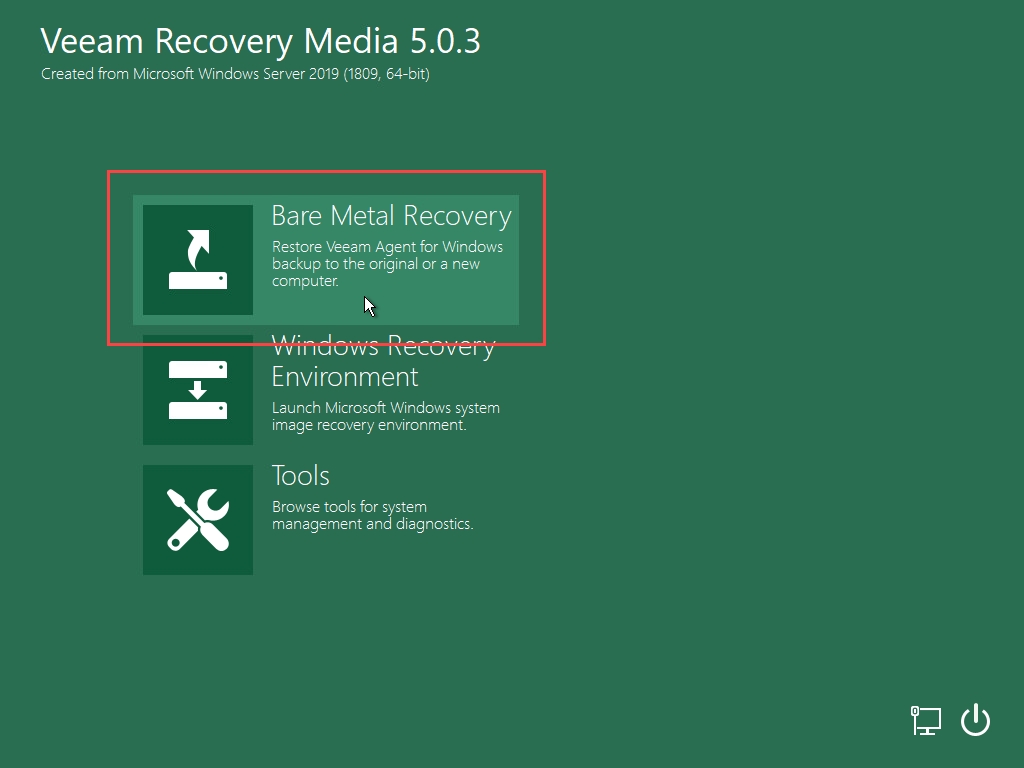This screenshot has height=768, width=1024.
Task: Select the Bare Metal Recovery title
Action: coord(391,216)
